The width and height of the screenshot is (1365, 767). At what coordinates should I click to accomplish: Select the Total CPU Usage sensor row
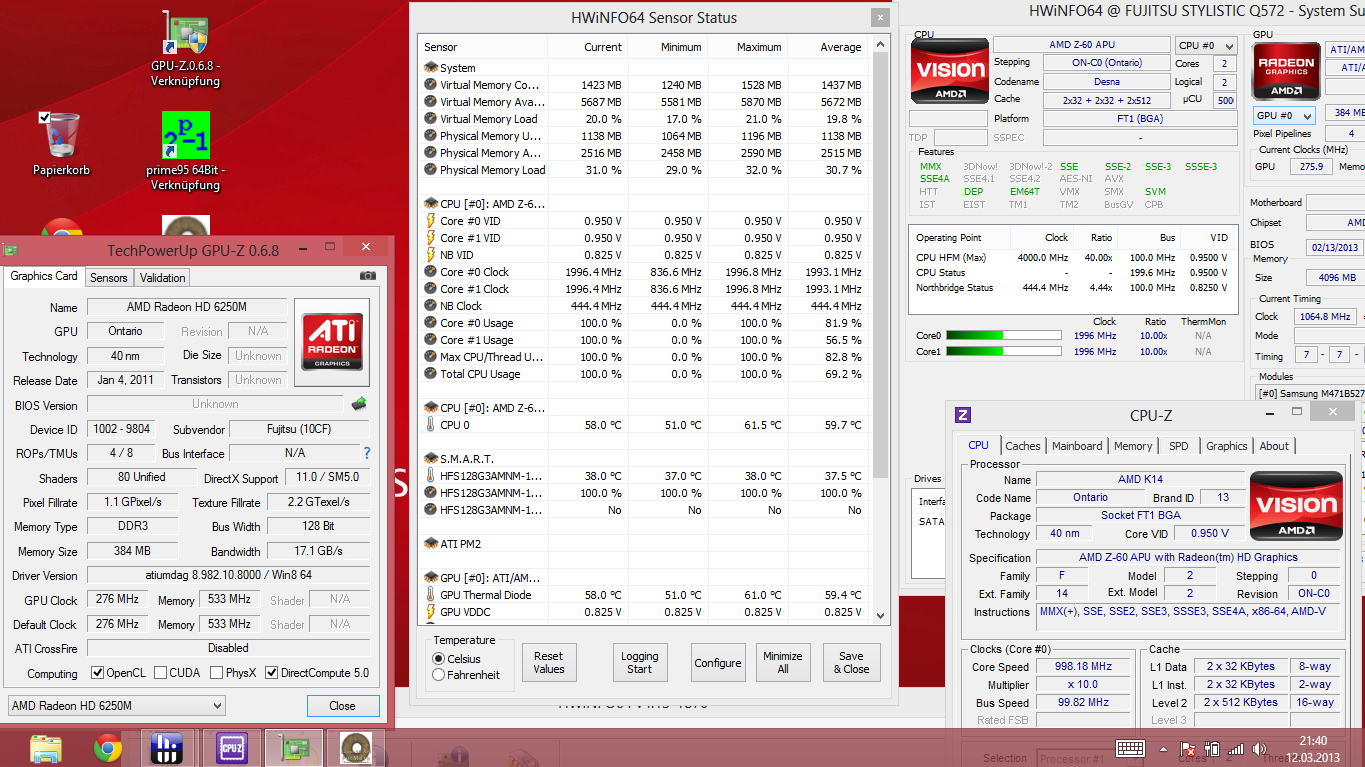coord(643,374)
